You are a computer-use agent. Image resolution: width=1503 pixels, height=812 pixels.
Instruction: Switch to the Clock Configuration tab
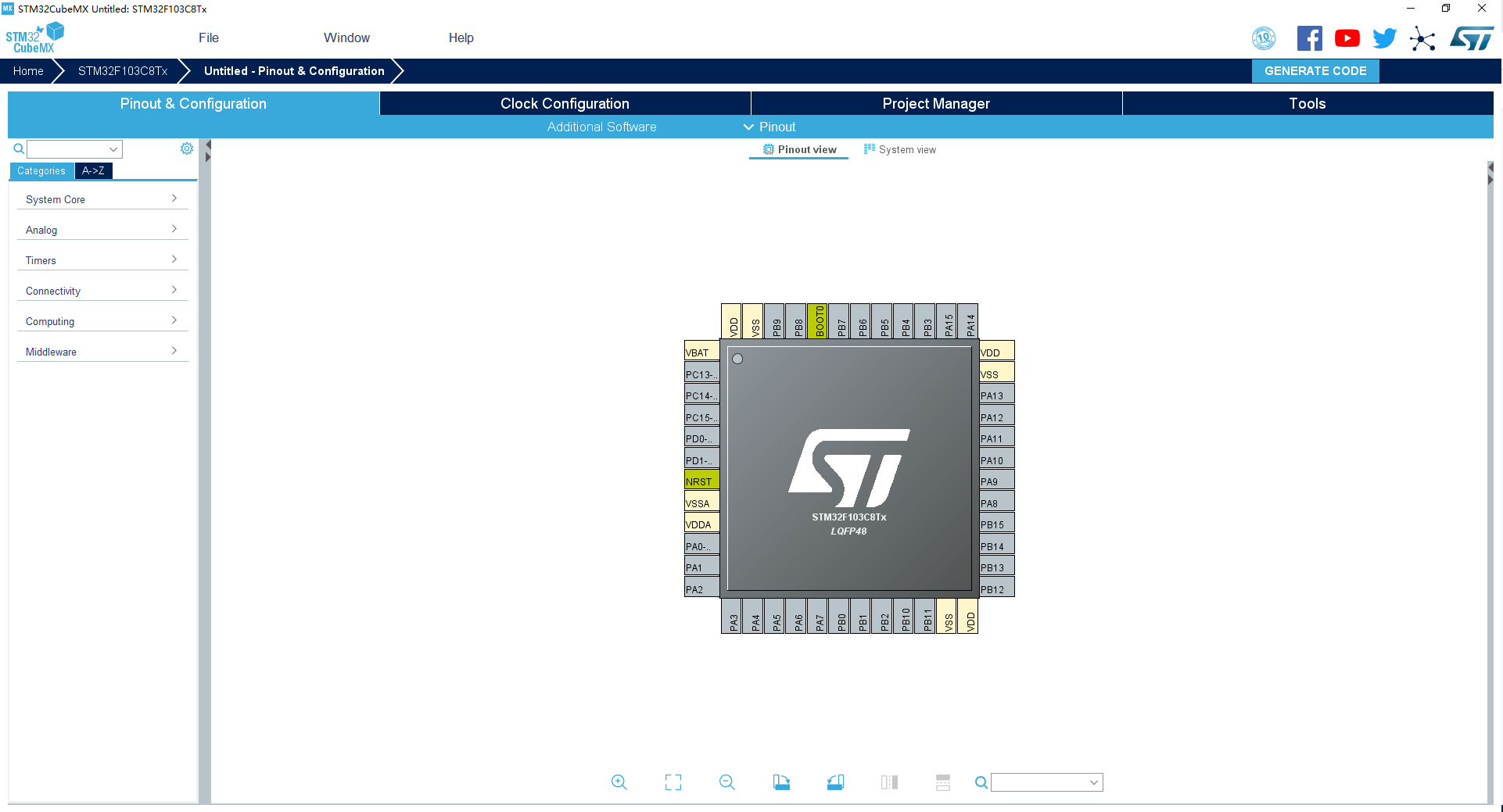pos(564,103)
